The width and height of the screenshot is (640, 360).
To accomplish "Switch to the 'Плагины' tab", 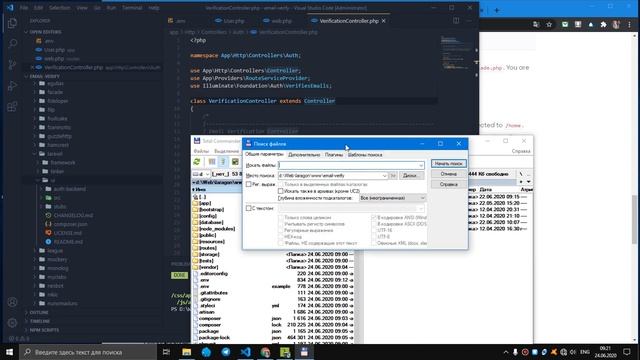I will click(x=334, y=155).
